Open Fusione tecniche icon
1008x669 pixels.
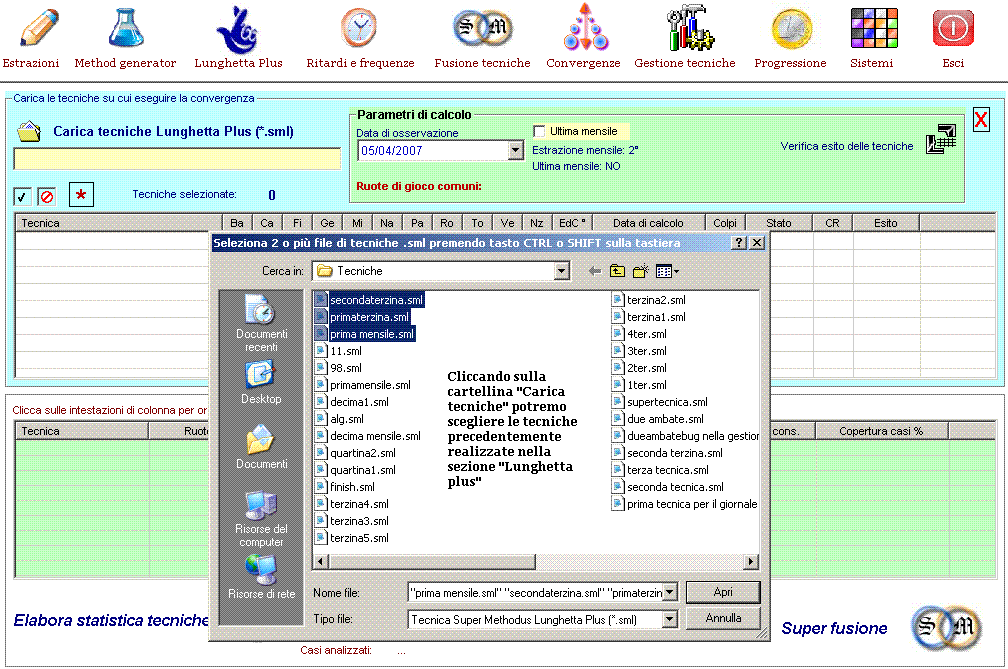click(482, 28)
